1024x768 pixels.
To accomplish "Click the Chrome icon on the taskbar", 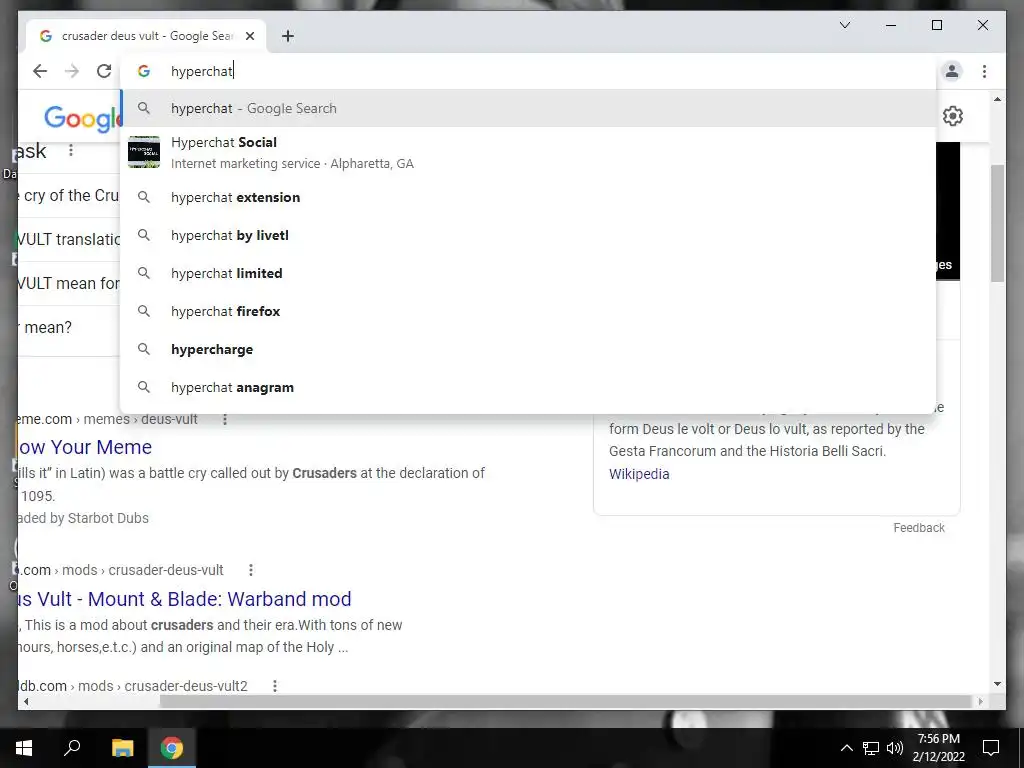I will click(x=172, y=748).
